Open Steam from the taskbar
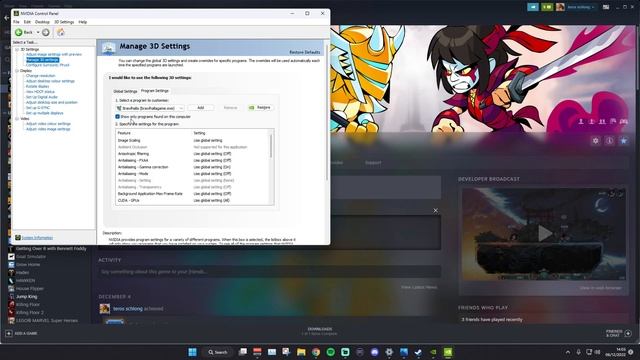Viewport: 640px width, 360px height. click(x=418, y=352)
